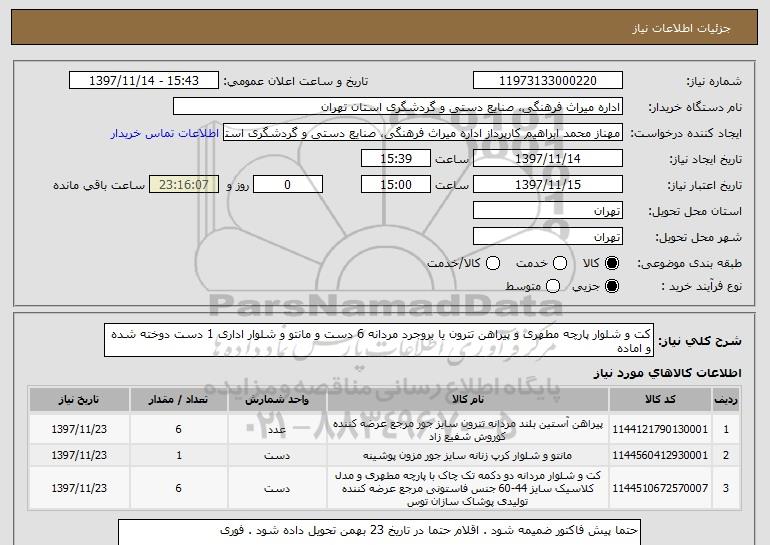Click the validity time field 15:00
This screenshot has width=770, height=545.
tap(396, 185)
